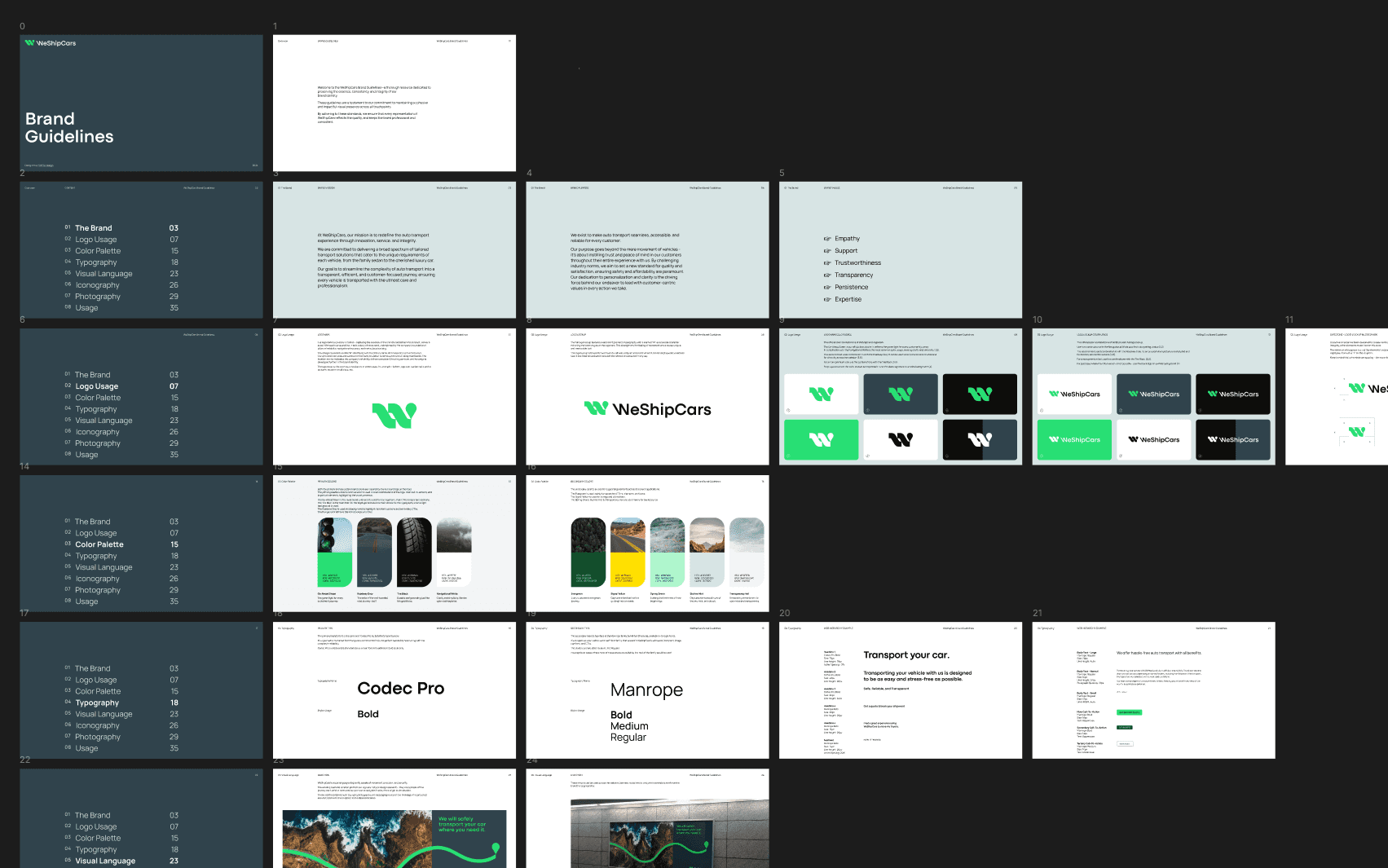The image size is (1388, 868).
Task: Select the WeShipCars logo on the cover frame
Action: click(x=51, y=43)
